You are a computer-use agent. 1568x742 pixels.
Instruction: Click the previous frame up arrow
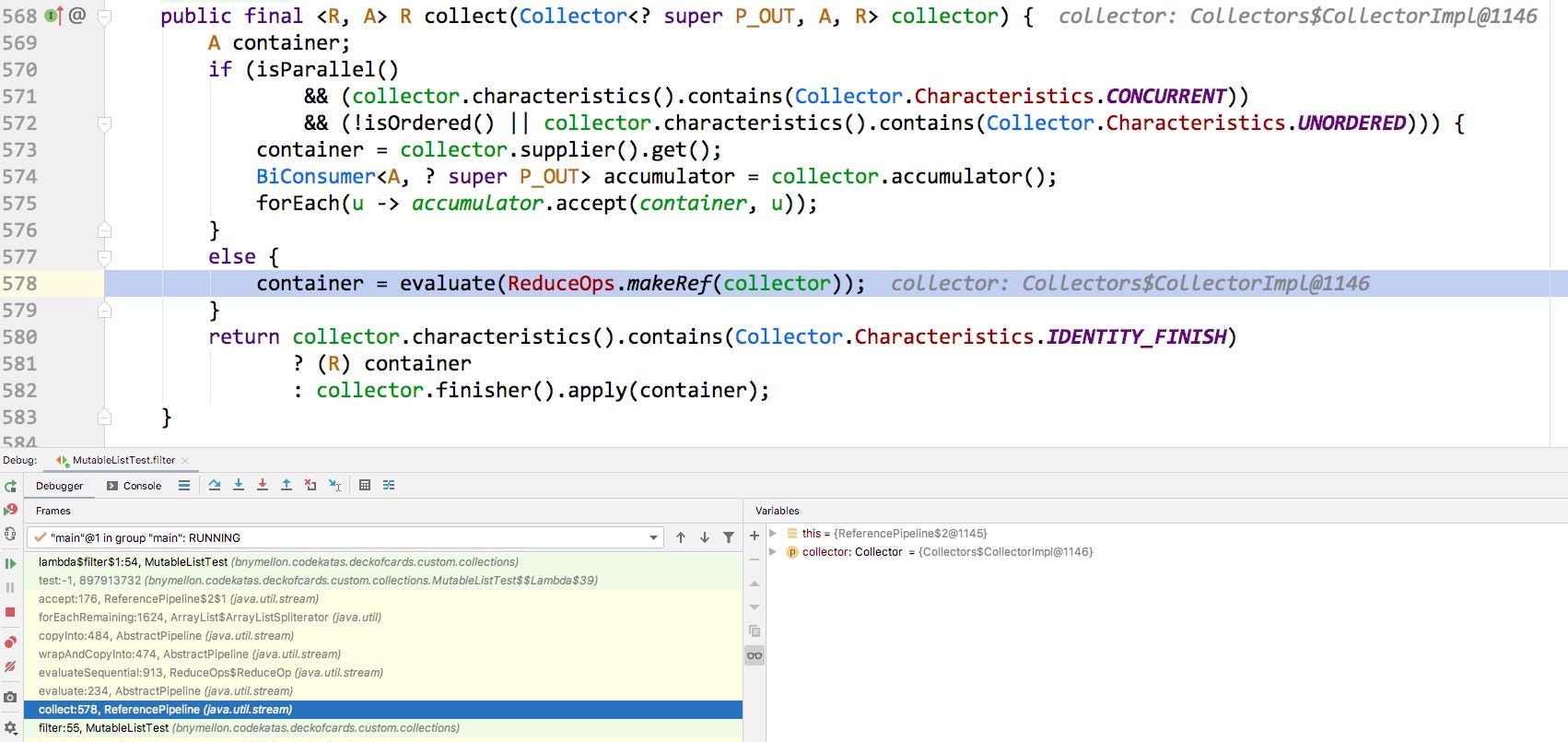click(681, 537)
